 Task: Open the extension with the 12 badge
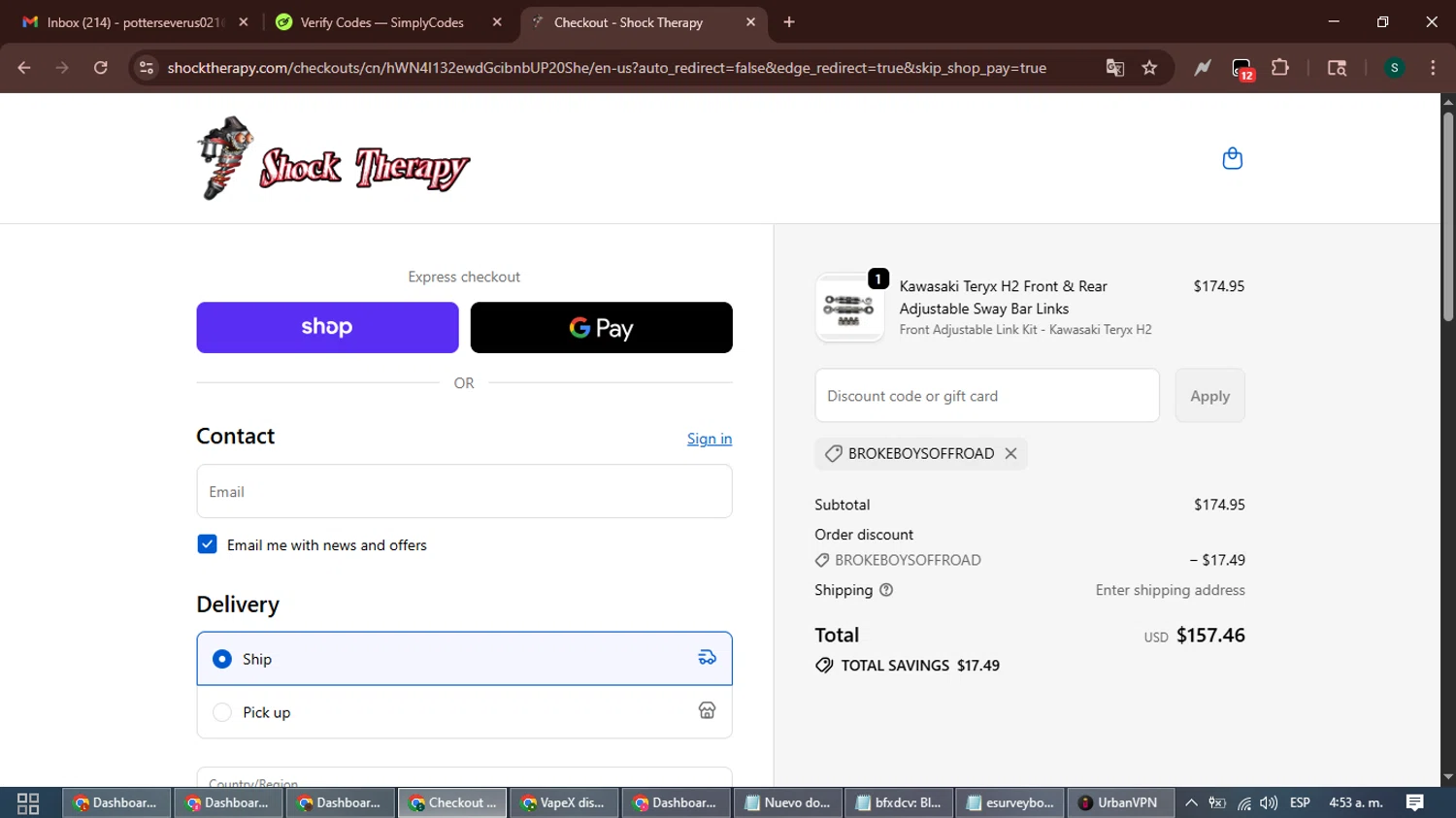pyautogui.click(x=1241, y=69)
